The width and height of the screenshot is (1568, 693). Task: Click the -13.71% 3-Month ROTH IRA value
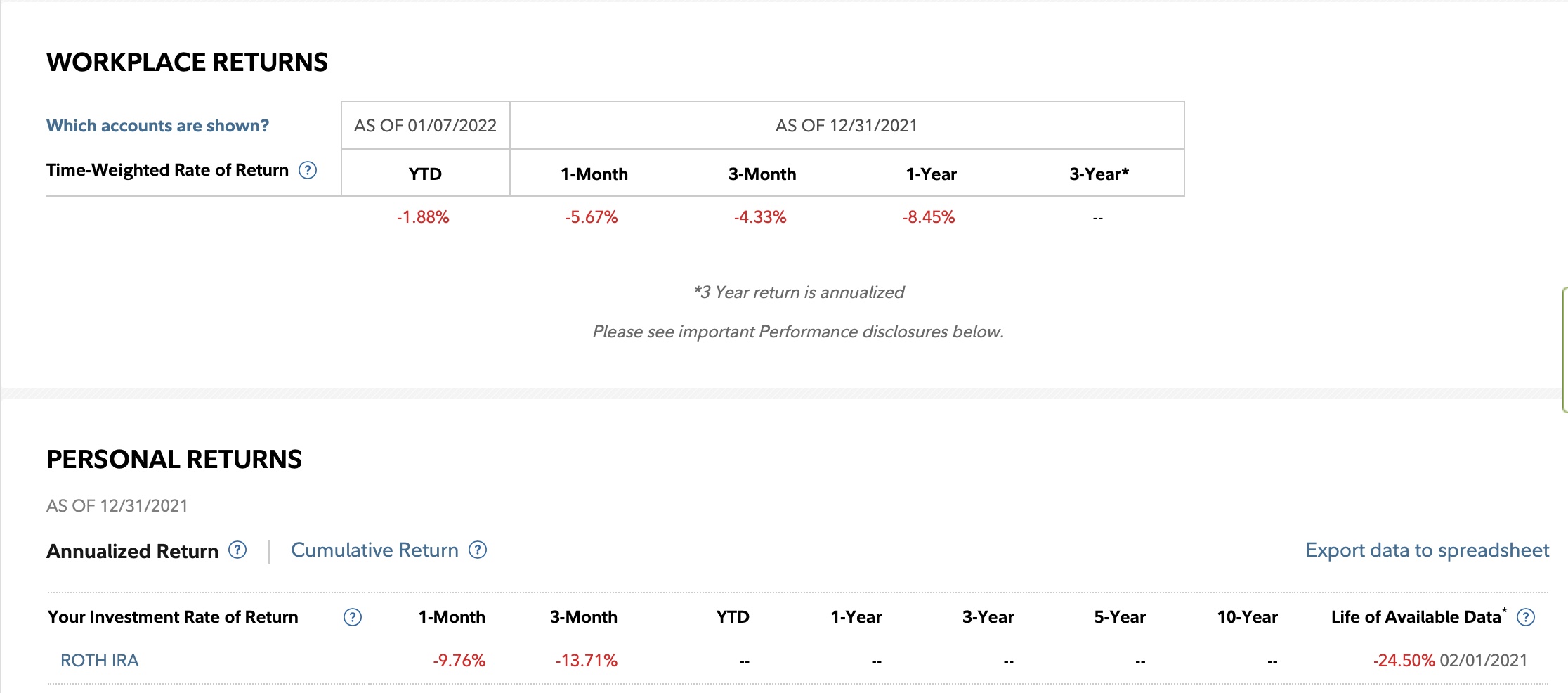[x=587, y=661]
